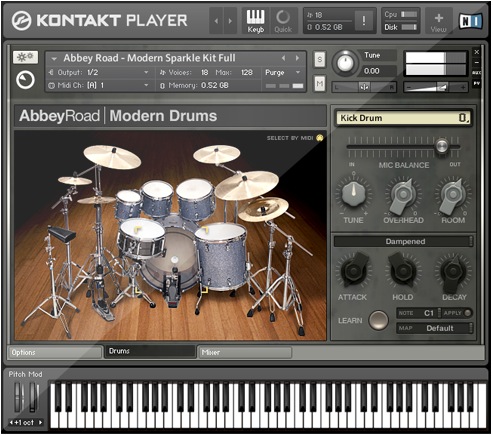Select the kick drum in kit image
This screenshot has height=435, width=493.
click(174, 260)
